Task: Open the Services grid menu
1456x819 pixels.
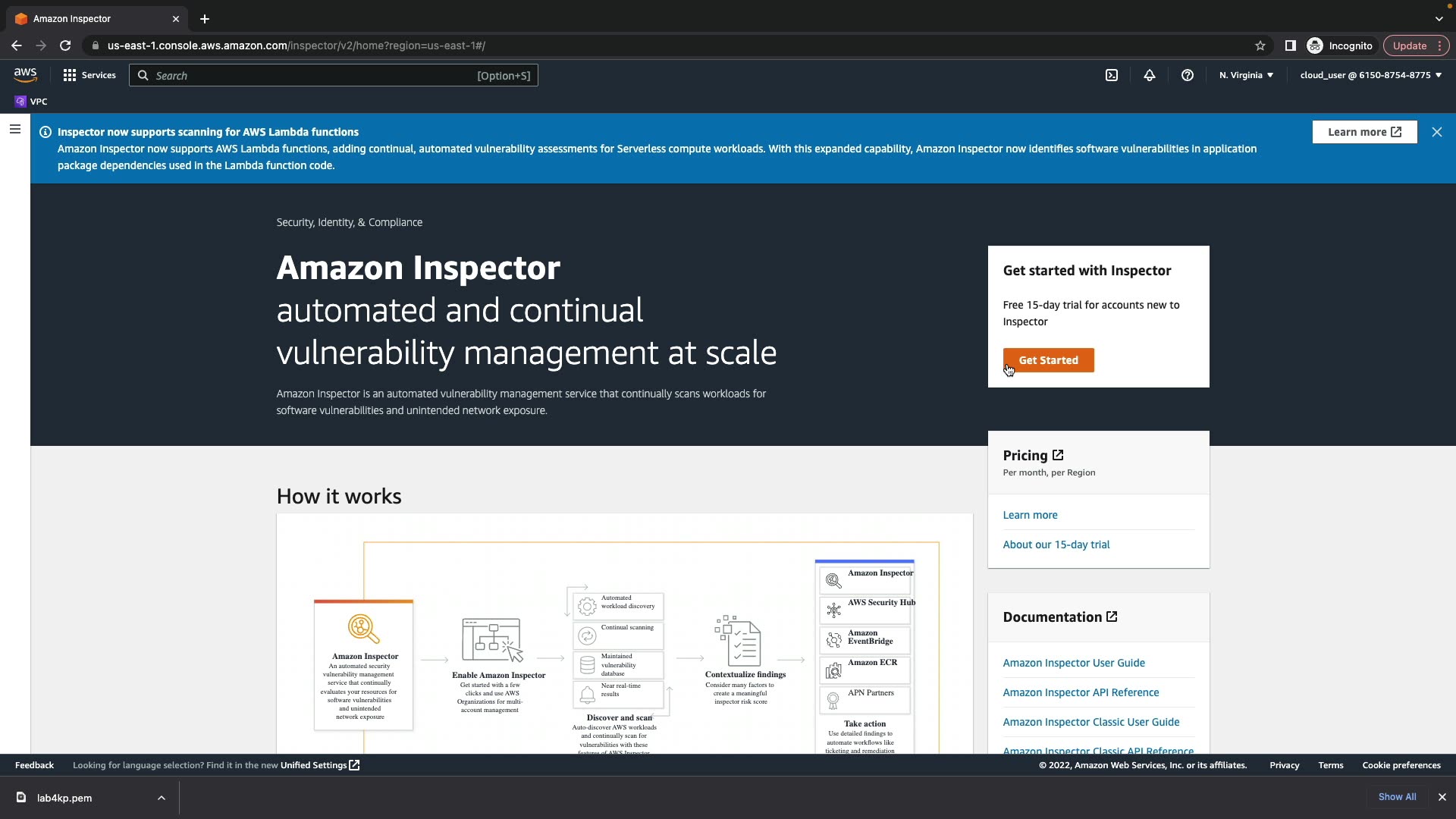Action: click(x=89, y=75)
